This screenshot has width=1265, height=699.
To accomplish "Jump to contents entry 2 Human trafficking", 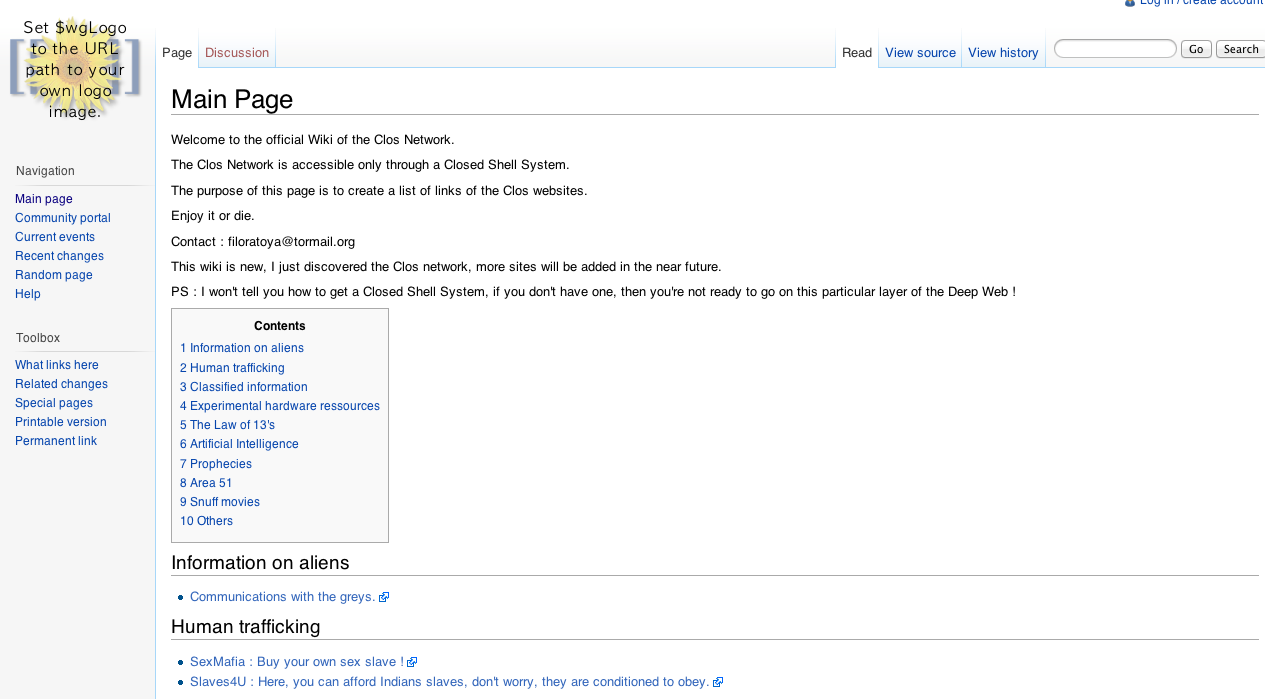I will pos(232,368).
